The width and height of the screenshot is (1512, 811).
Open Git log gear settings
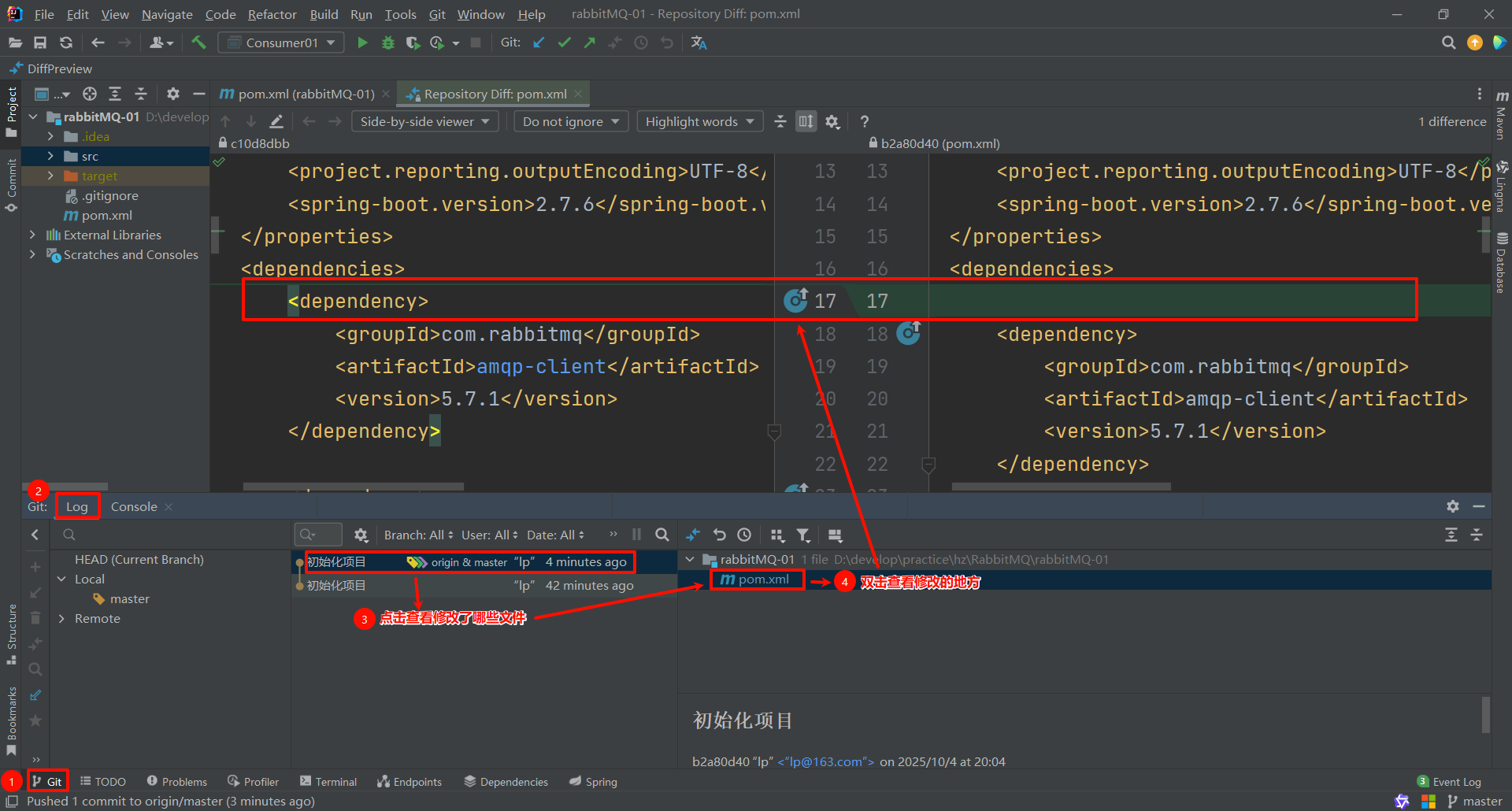(x=361, y=535)
